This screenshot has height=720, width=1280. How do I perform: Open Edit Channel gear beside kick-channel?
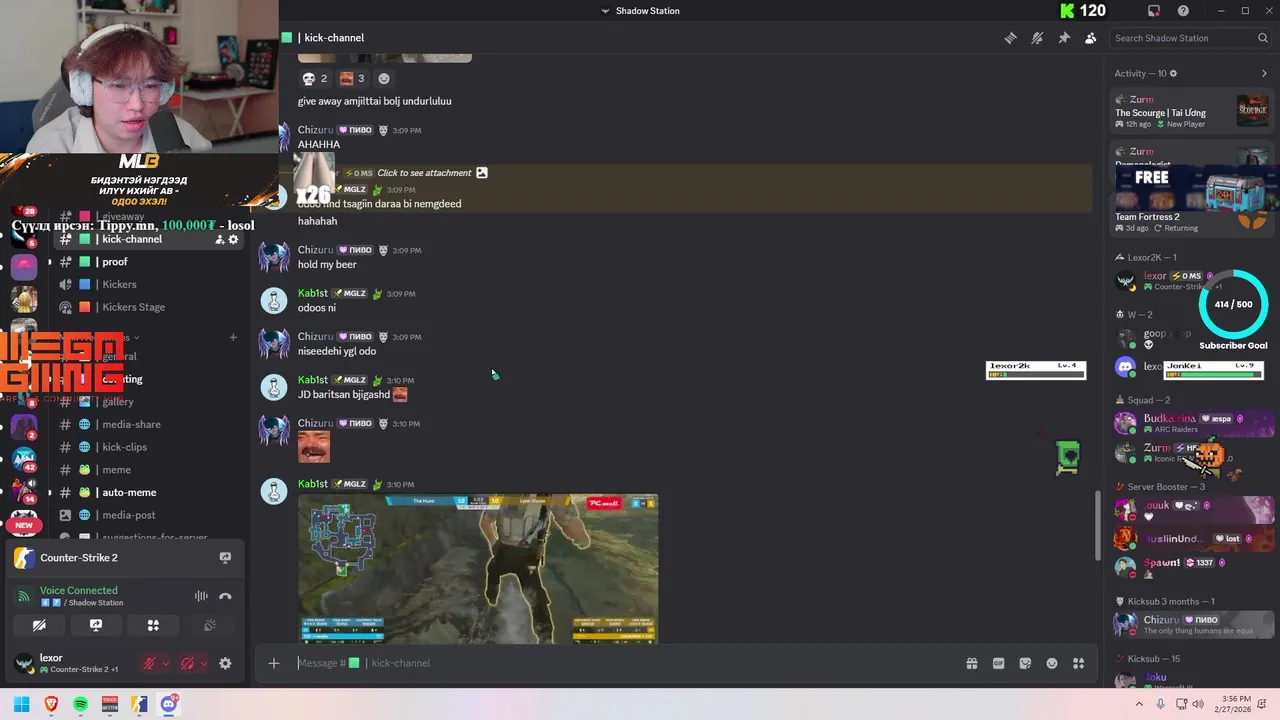234,240
